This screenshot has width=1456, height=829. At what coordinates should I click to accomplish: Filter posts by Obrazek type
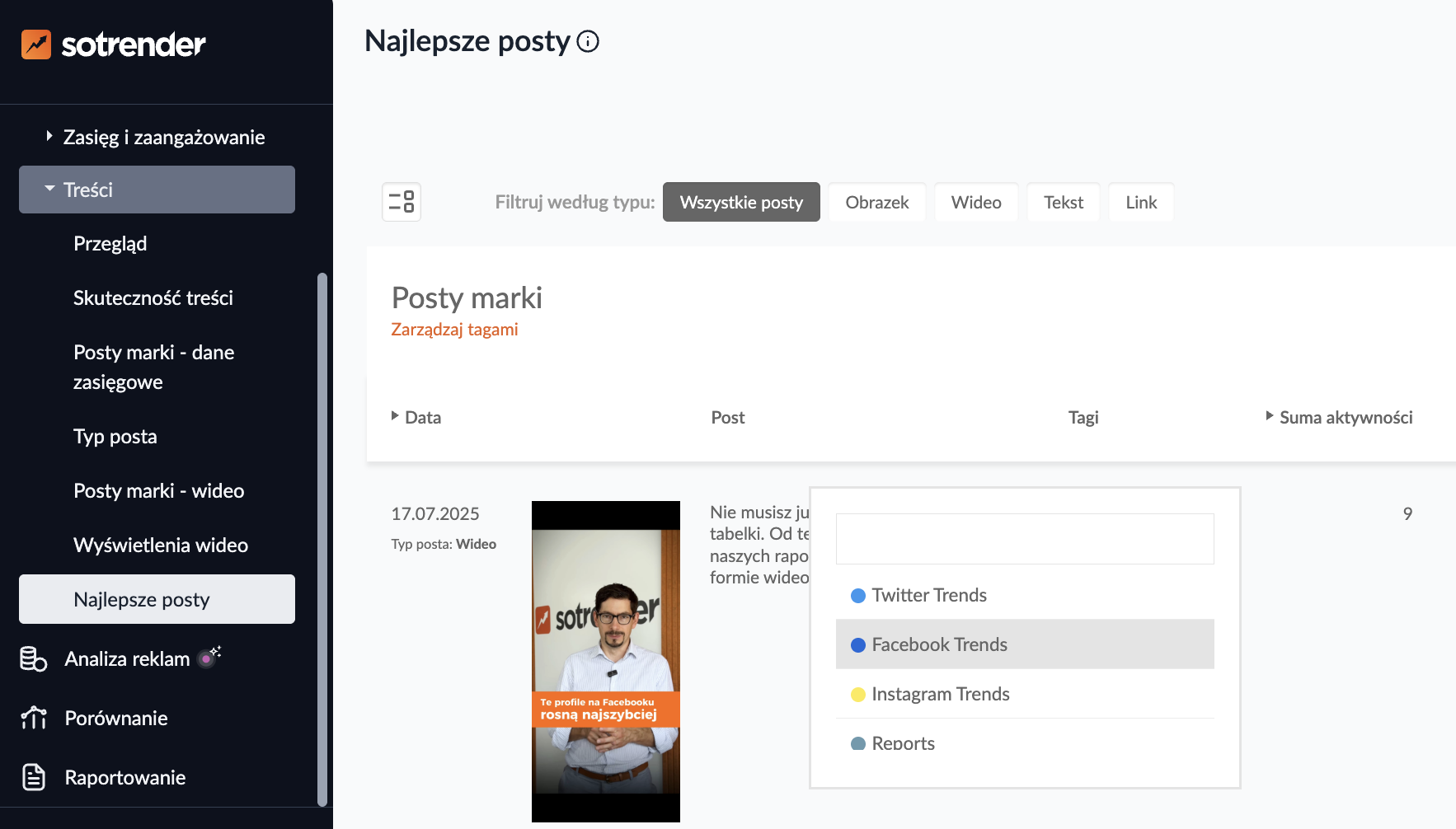[x=876, y=202]
